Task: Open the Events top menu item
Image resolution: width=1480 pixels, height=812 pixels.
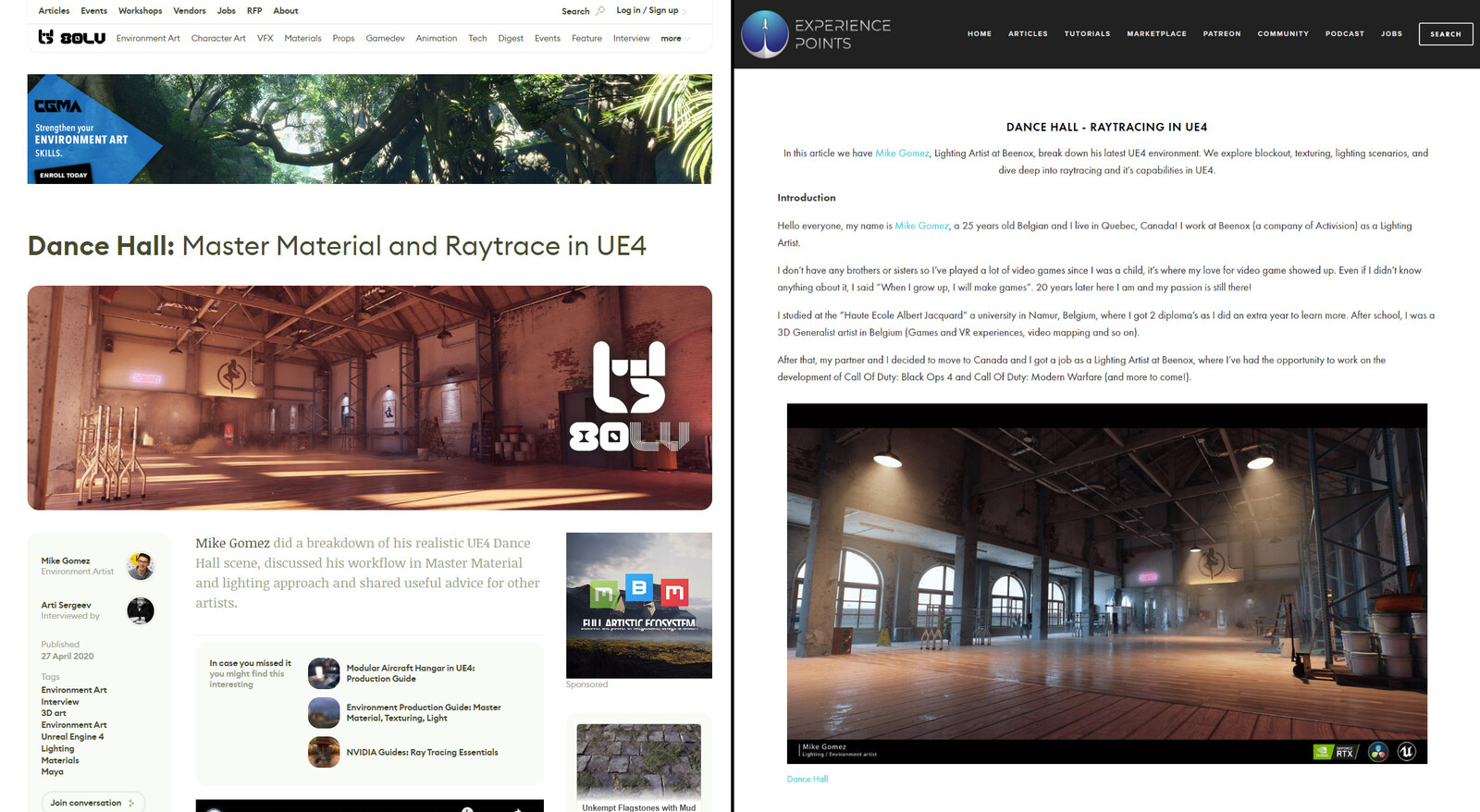Action: tap(93, 11)
